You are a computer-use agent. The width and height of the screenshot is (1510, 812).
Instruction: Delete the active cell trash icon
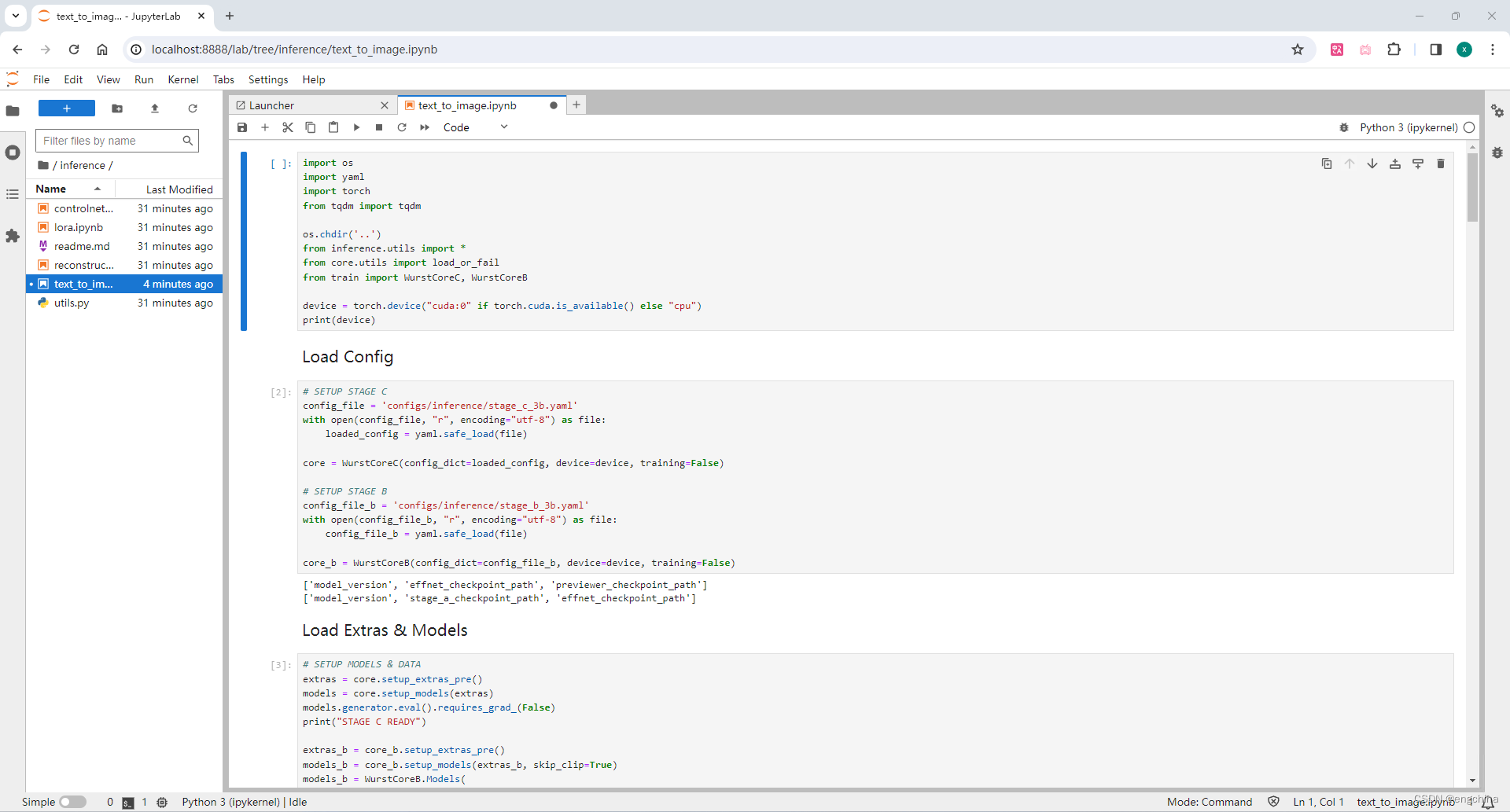tap(1441, 164)
